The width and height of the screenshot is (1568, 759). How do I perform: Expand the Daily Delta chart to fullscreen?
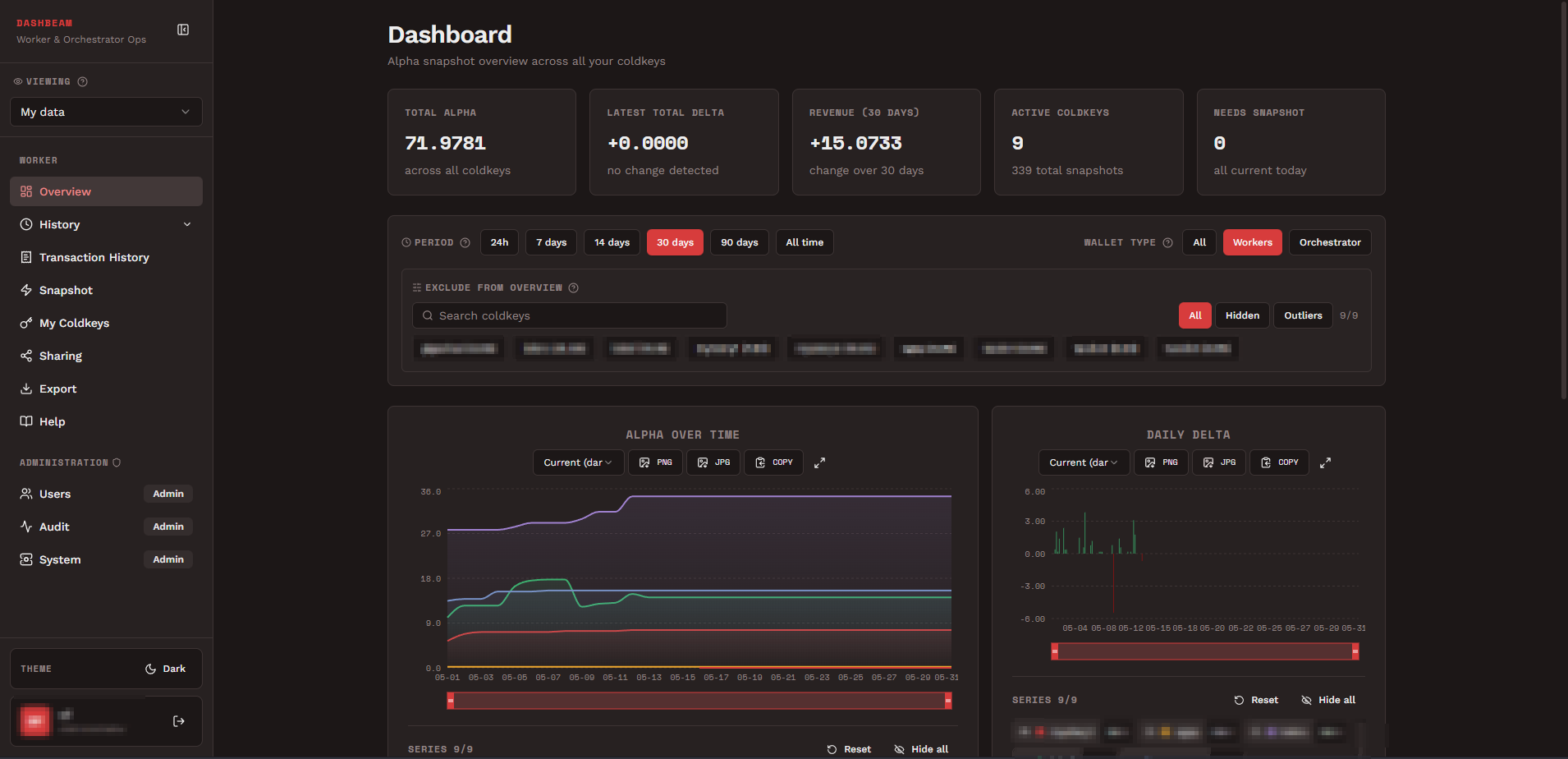(x=1325, y=462)
